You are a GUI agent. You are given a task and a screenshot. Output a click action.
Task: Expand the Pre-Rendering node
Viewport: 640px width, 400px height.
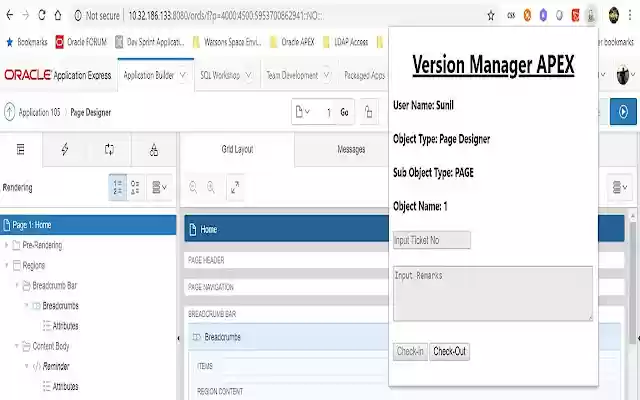(x=7, y=245)
